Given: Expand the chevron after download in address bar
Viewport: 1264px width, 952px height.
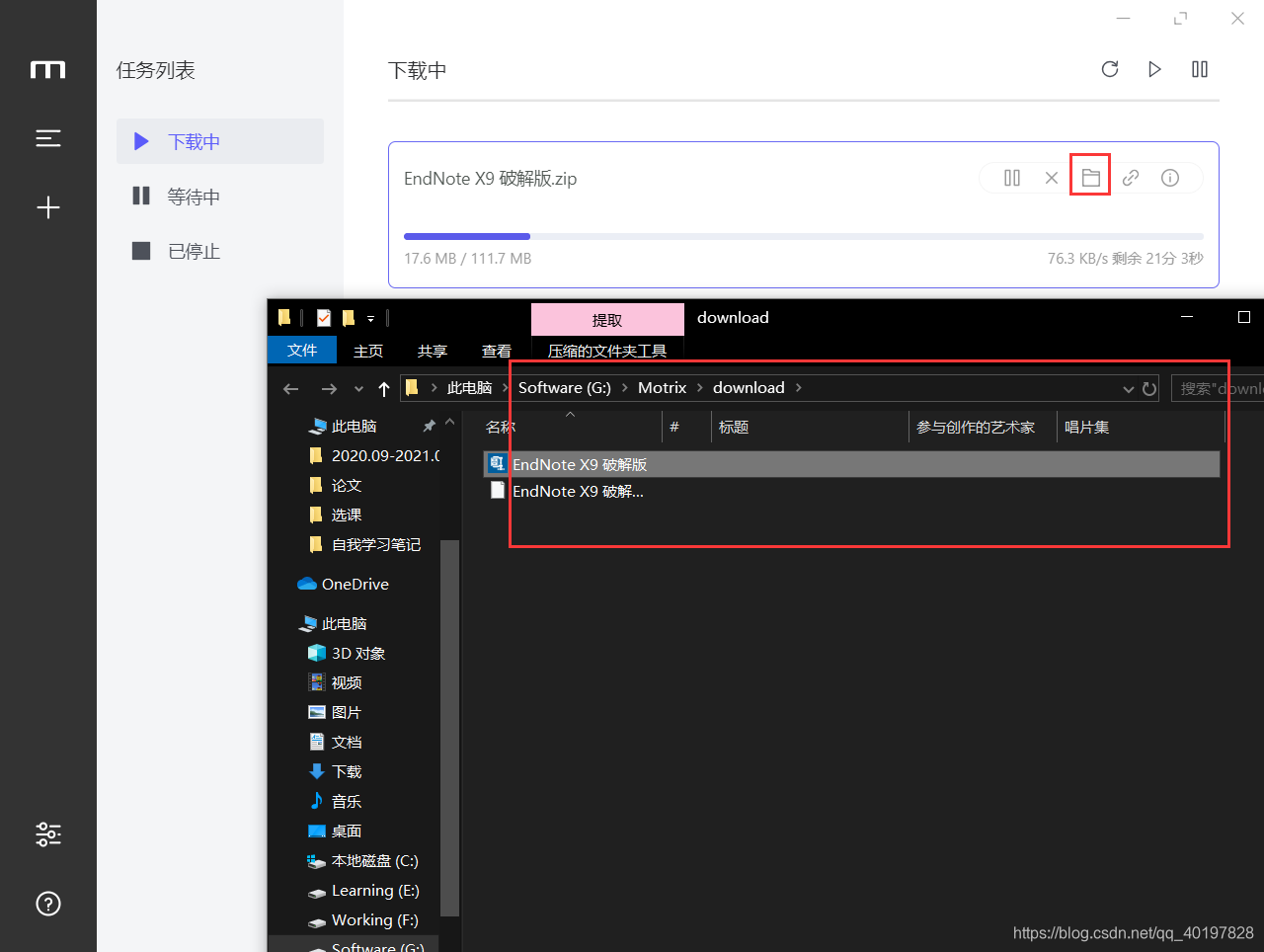Looking at the screenshot, I should tap(799, 388).
